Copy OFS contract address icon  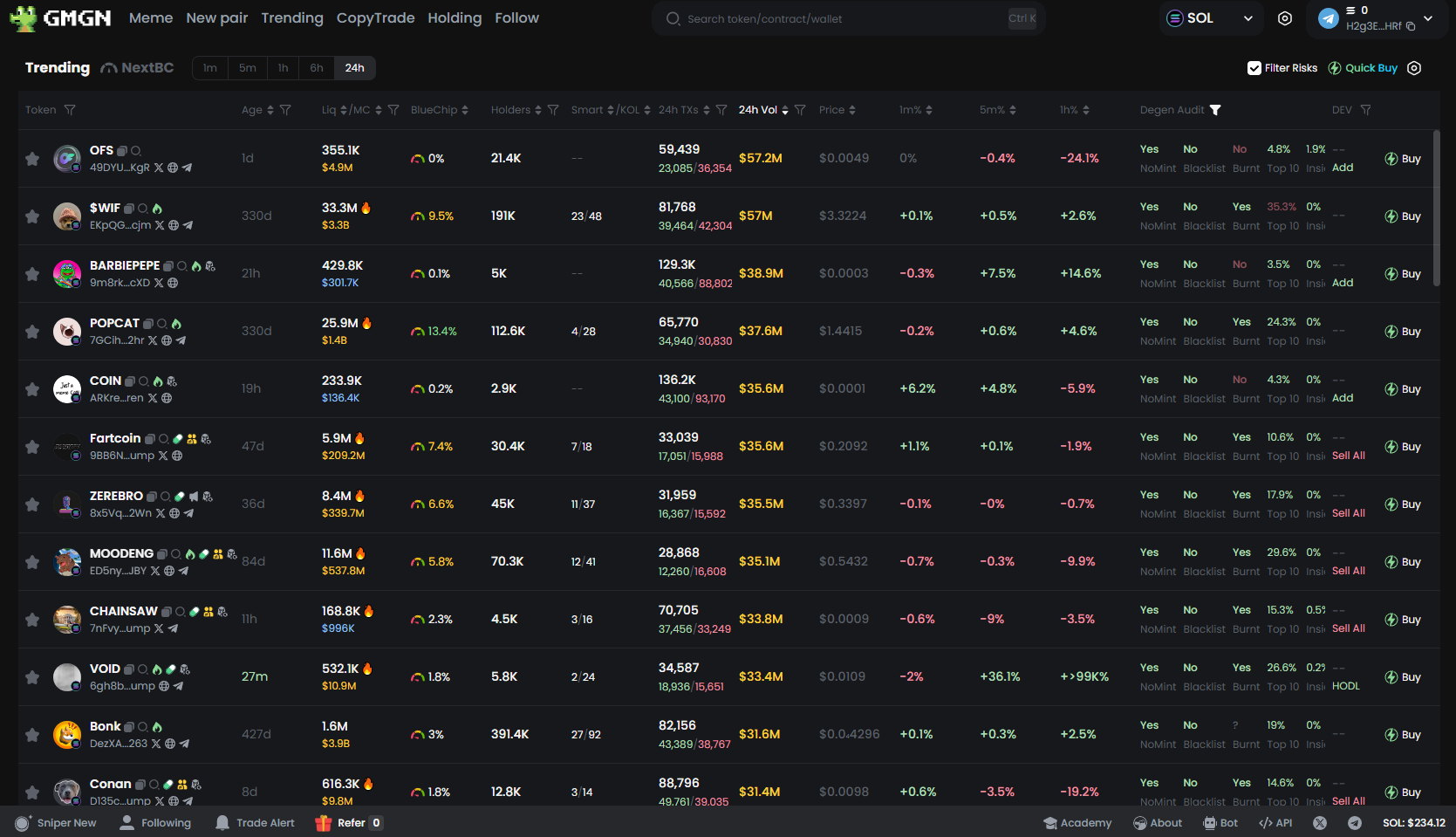coord(122,151)
